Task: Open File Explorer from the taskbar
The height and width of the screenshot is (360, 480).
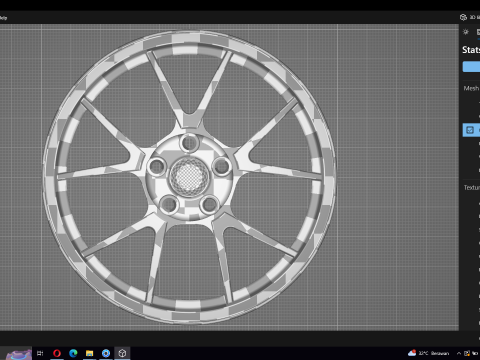Action: pyautogui.click(x=89, y=353)
